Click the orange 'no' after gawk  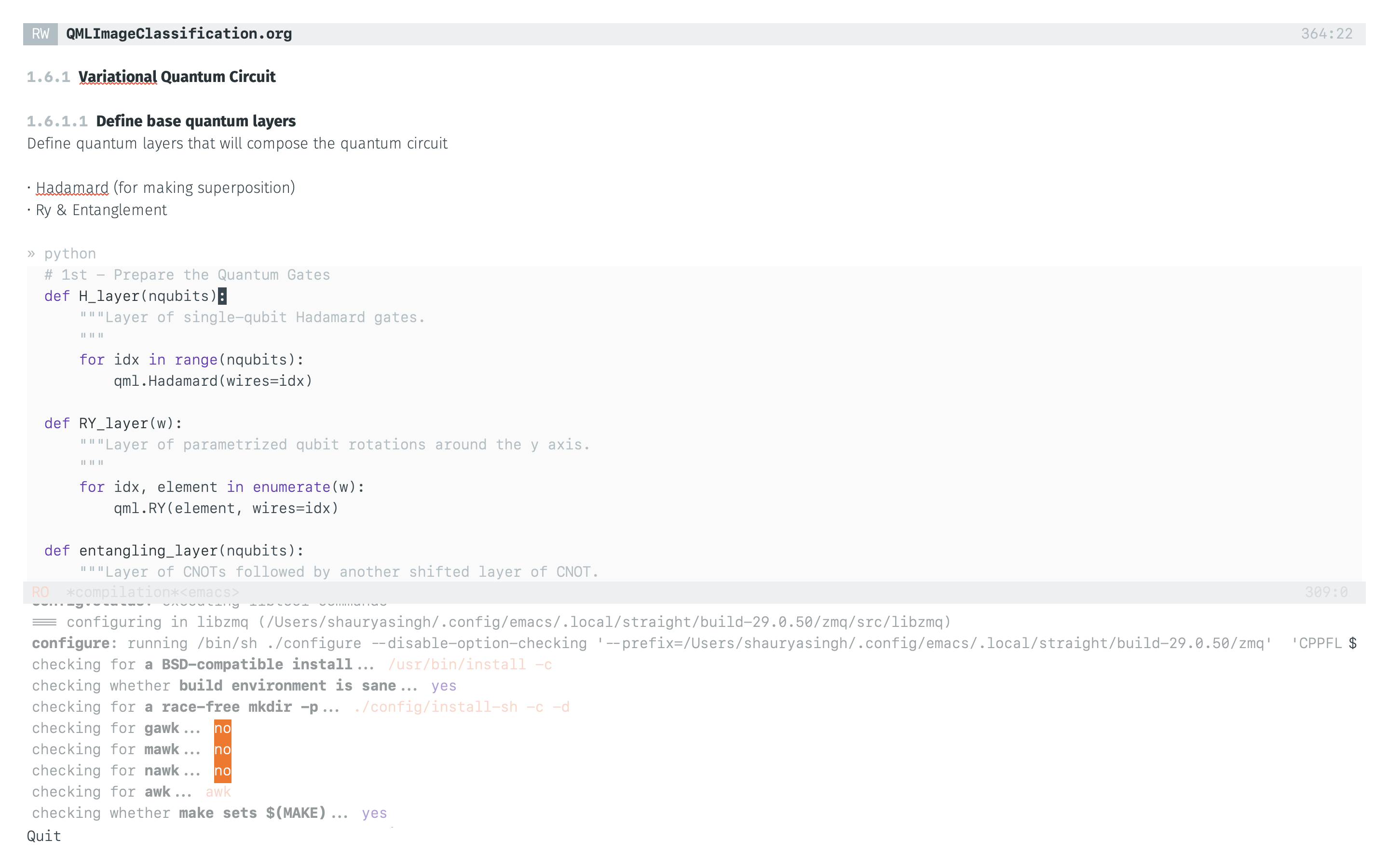point(222,728)
